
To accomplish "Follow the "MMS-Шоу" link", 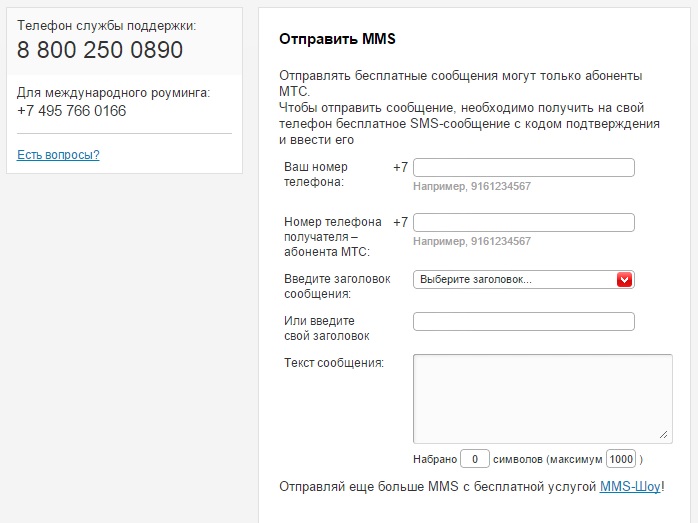I will [x=630, y=487].
